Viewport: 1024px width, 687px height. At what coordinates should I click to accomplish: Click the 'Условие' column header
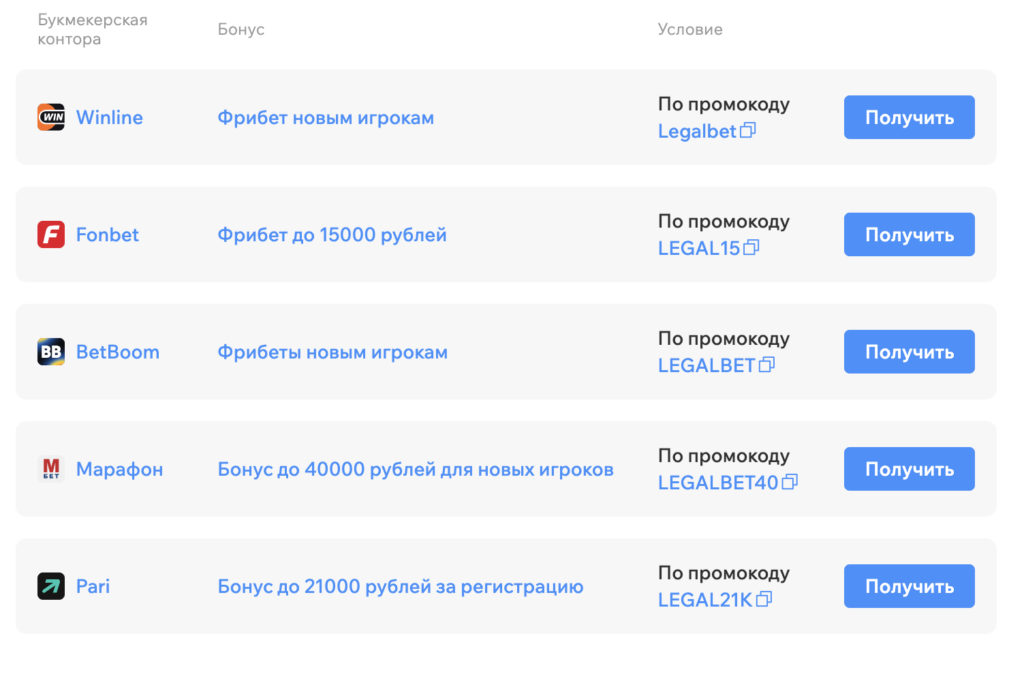pyautogui.click(x=690, y=29)
